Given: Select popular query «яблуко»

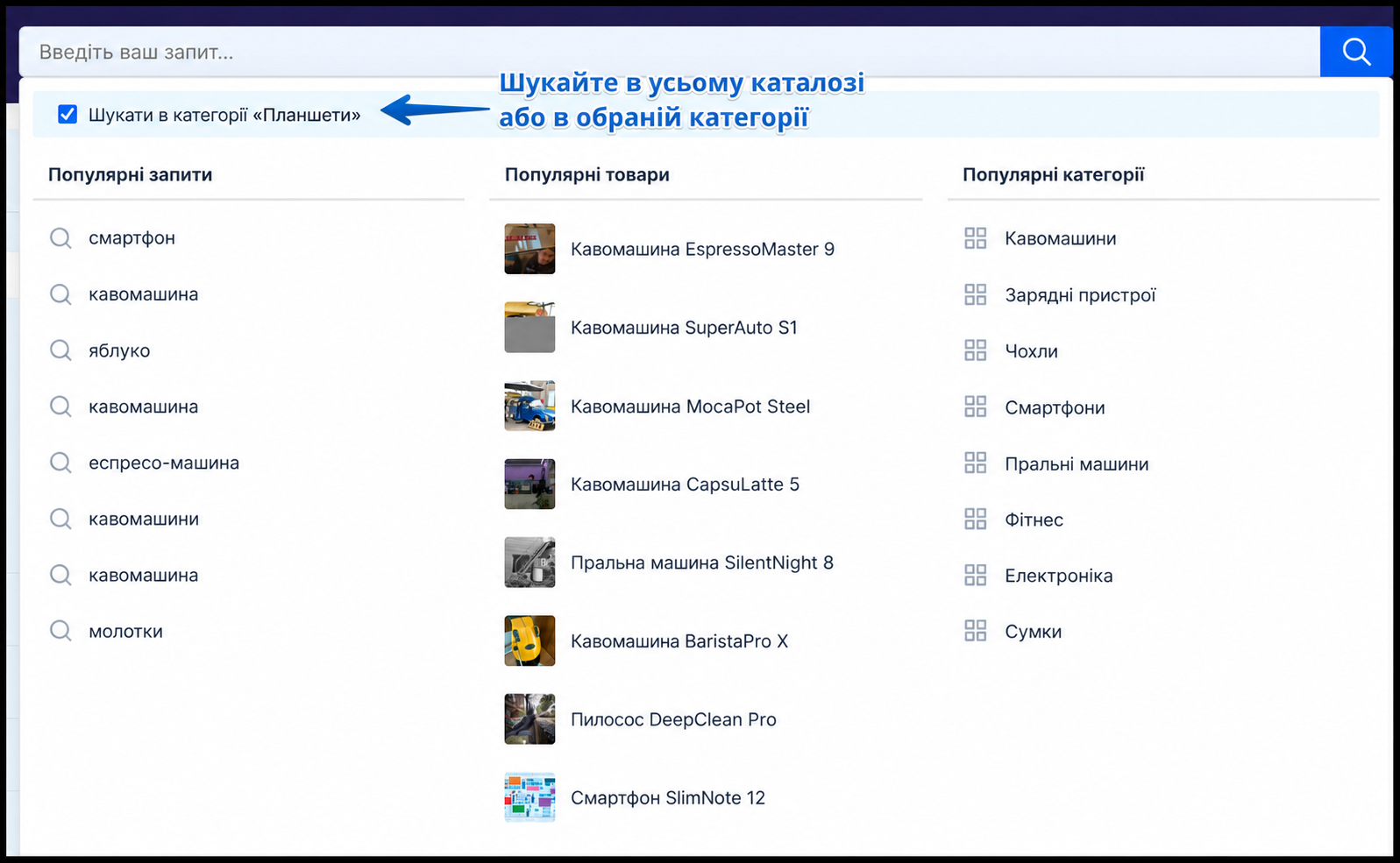Looking at the screenshot, I should point(119,350).
